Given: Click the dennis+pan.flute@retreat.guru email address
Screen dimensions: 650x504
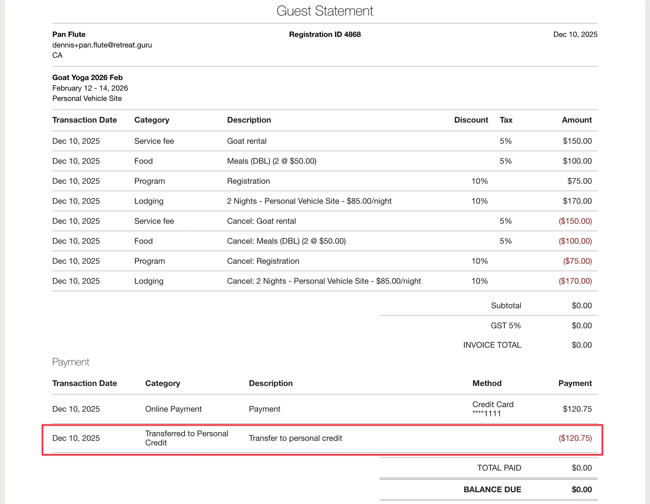Looking at the screenshot, I should [x=102, y=45].
